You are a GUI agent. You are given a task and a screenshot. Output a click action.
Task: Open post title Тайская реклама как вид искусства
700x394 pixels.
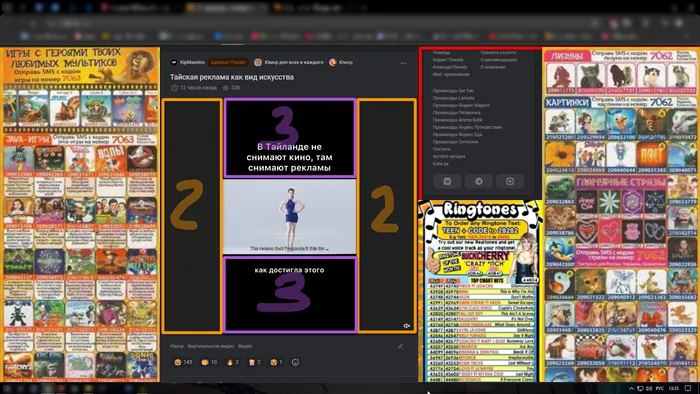point(232,77)
